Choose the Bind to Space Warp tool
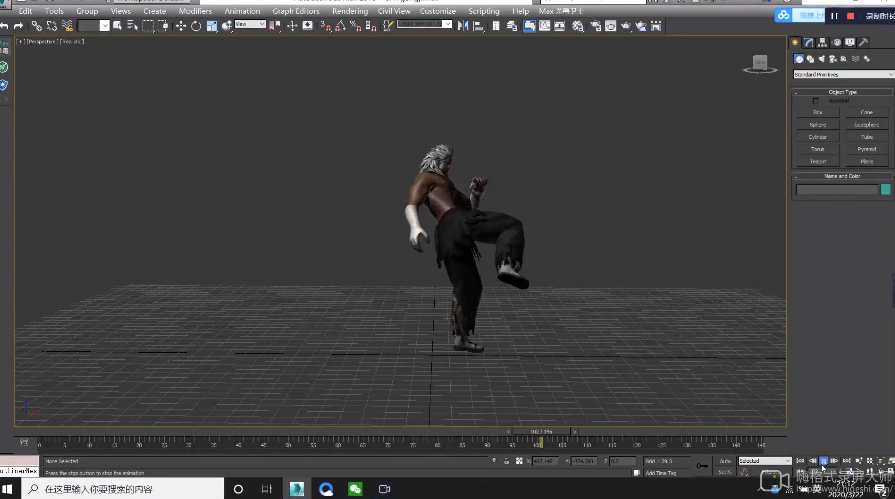Viewport: 895px width, 499px height. pos(67,26)
